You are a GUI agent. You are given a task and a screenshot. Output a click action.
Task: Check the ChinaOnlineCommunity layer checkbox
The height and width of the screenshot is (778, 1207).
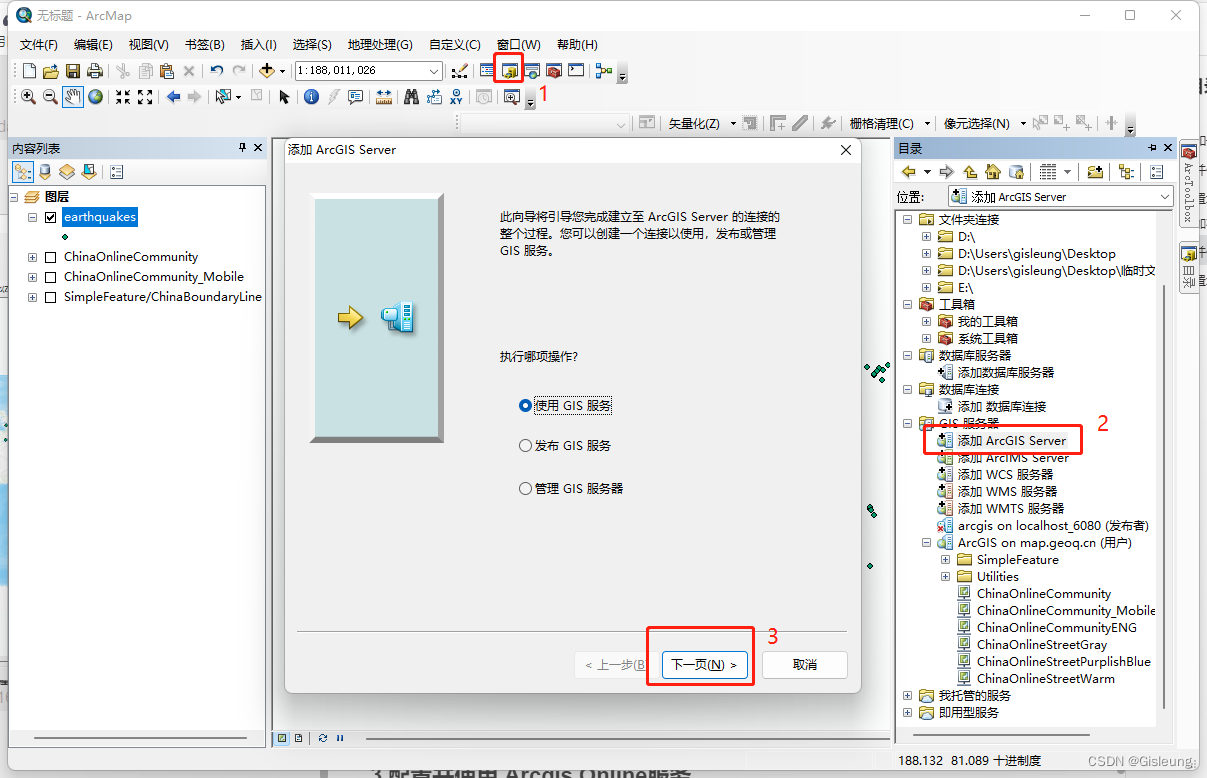tap(51, 257)
